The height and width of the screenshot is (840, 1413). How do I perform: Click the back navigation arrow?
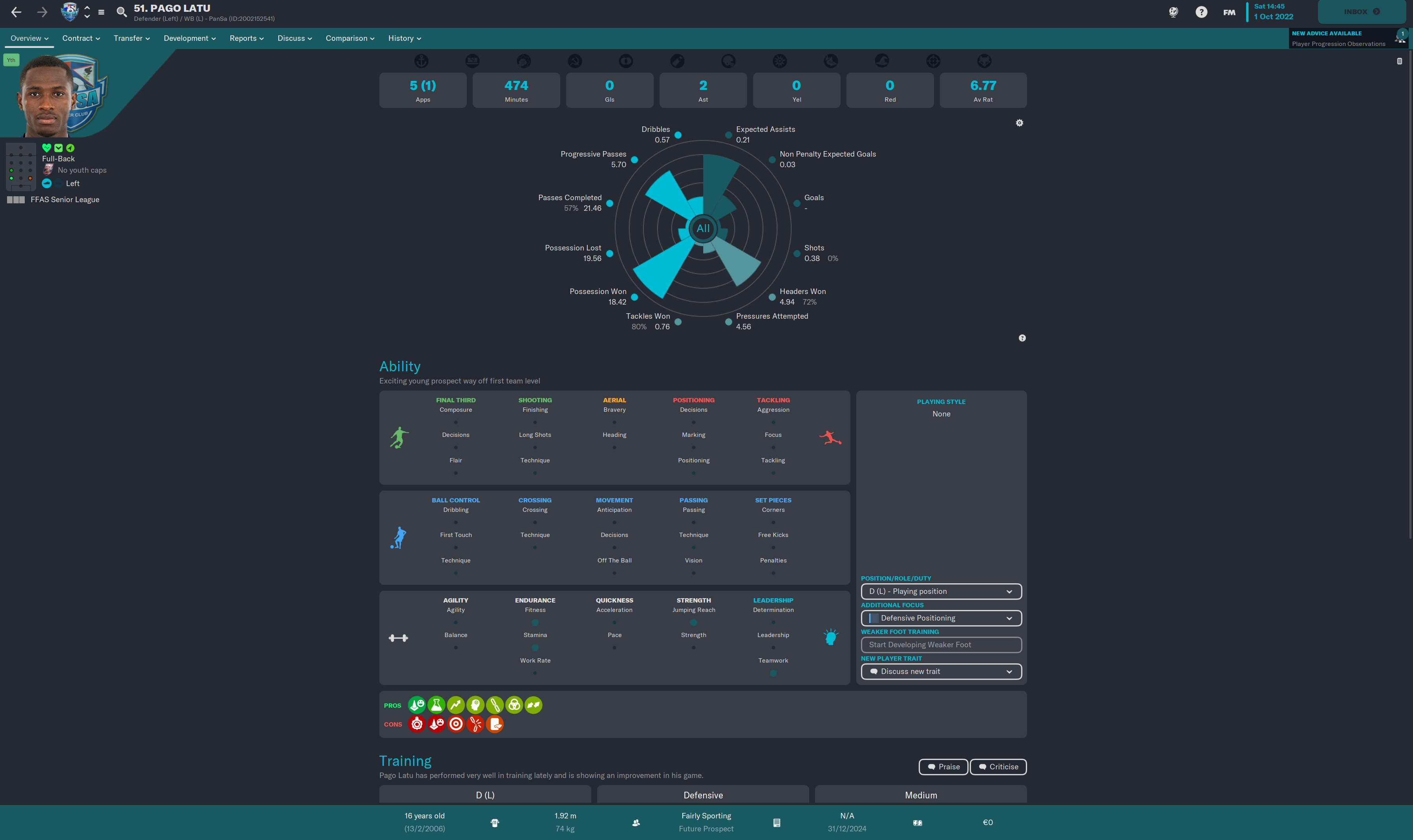pos(16,12)
